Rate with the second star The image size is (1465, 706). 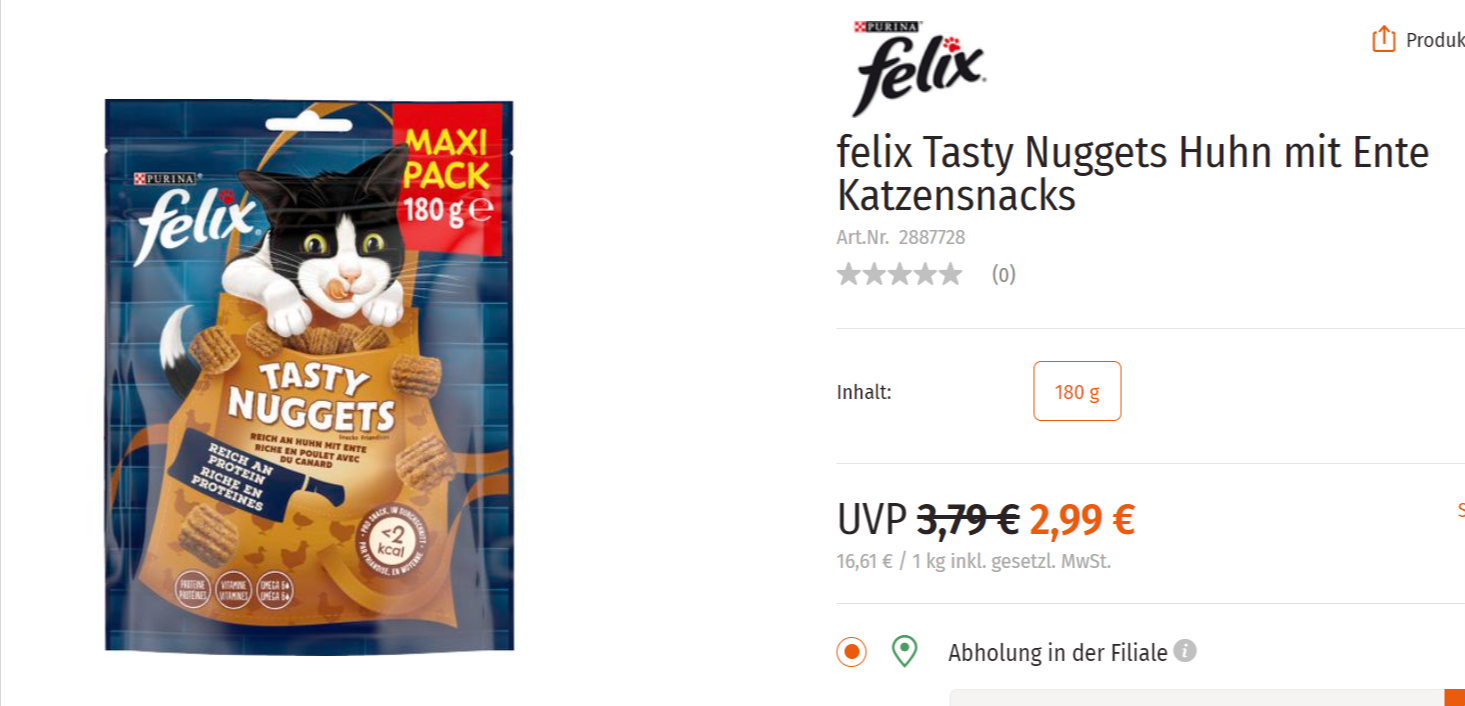875,274
